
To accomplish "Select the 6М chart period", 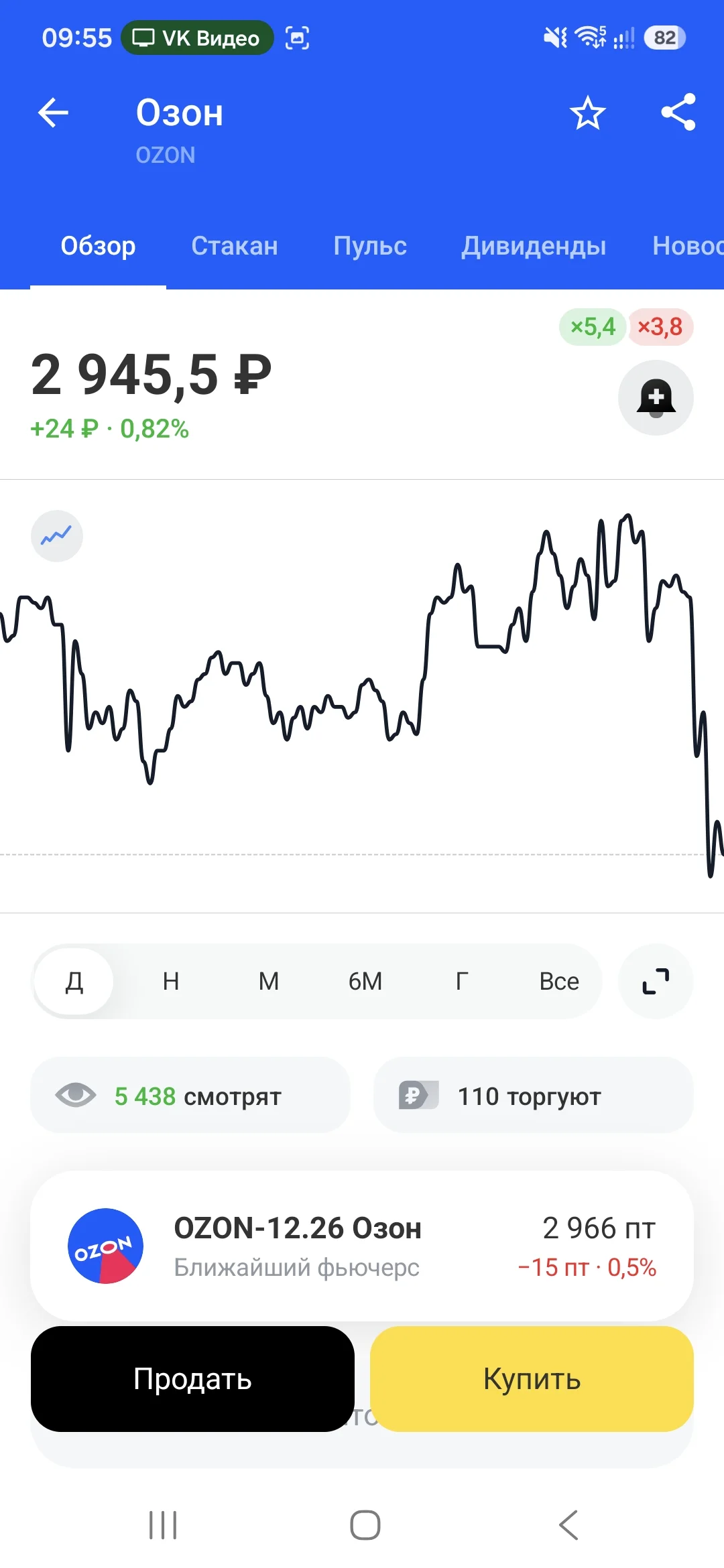I will [x=365, y=981].
